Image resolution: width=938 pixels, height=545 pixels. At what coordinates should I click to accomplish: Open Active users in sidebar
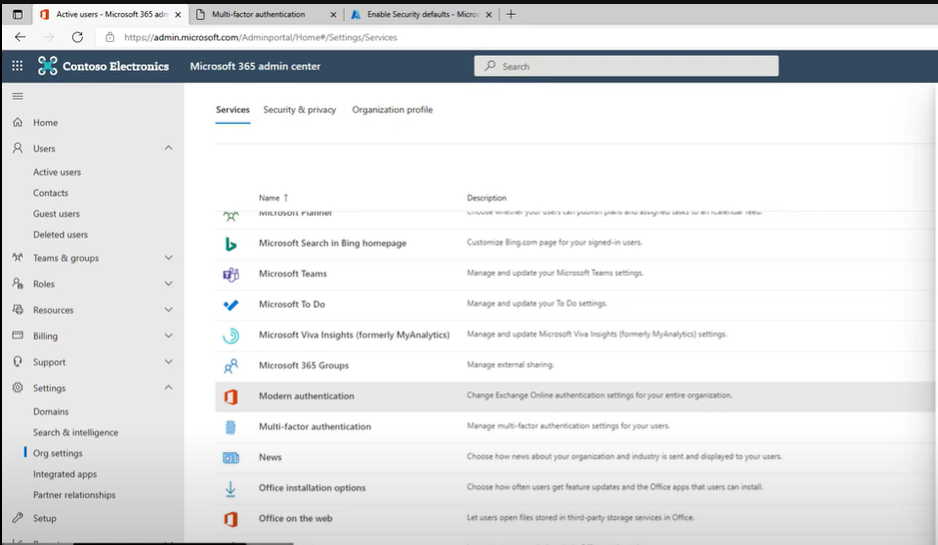57,172
